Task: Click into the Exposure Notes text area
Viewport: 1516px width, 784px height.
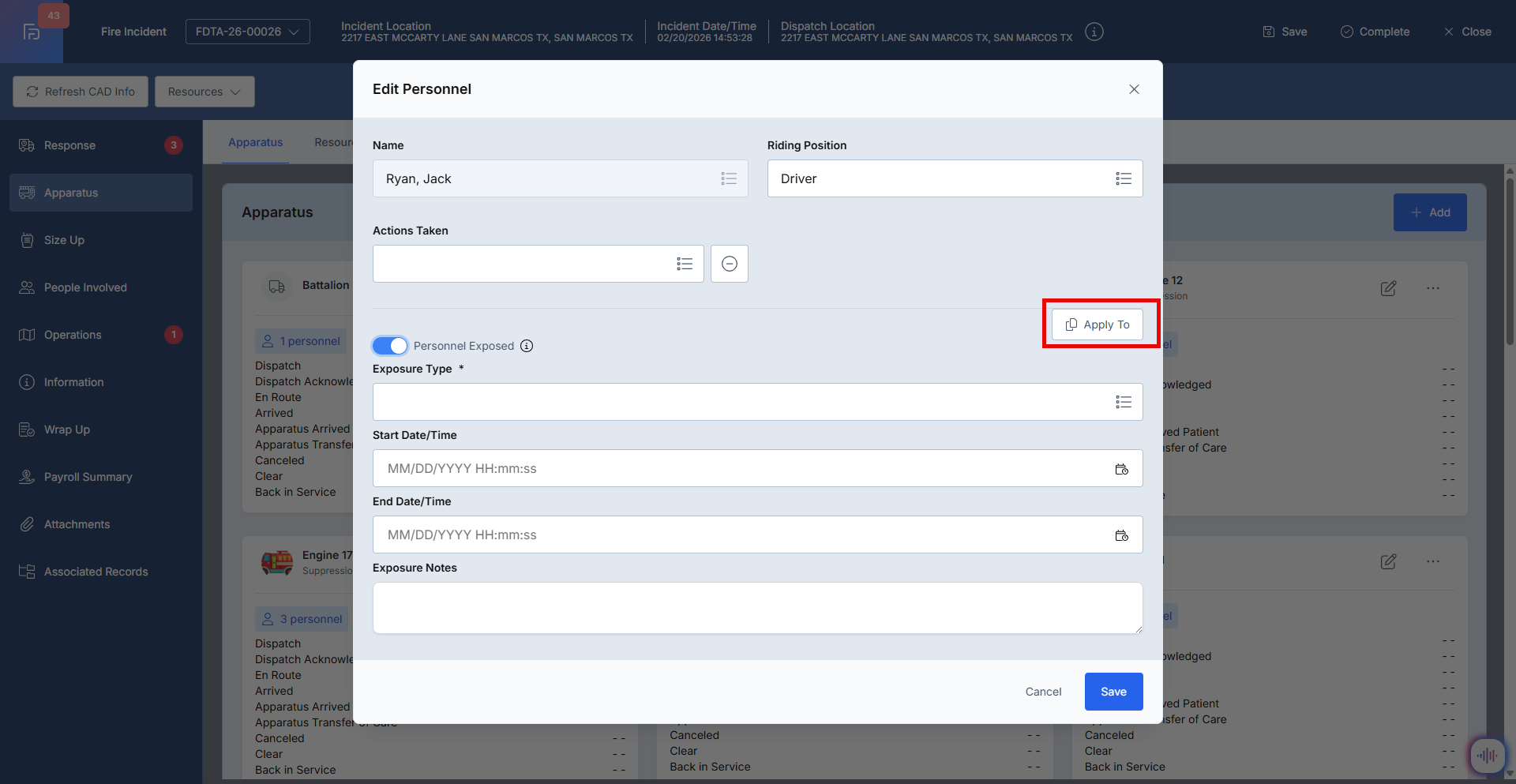Action: point(756,608)
